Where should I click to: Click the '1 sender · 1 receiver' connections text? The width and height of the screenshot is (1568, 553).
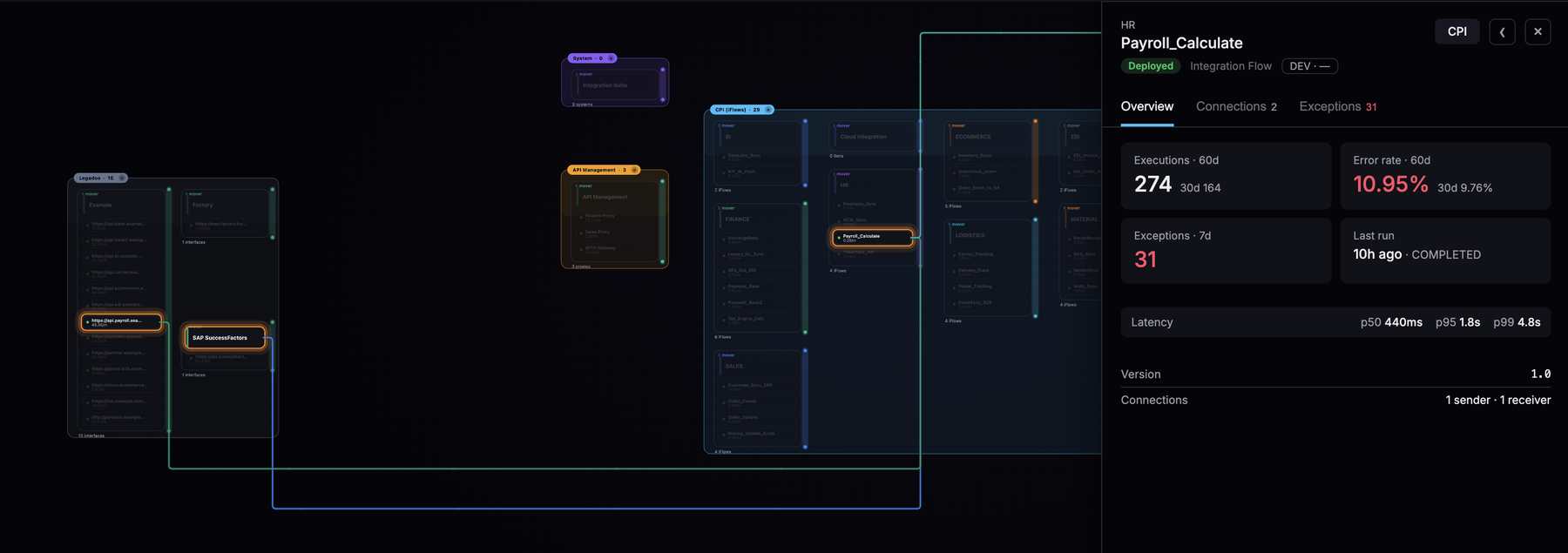coord(1498,401)
